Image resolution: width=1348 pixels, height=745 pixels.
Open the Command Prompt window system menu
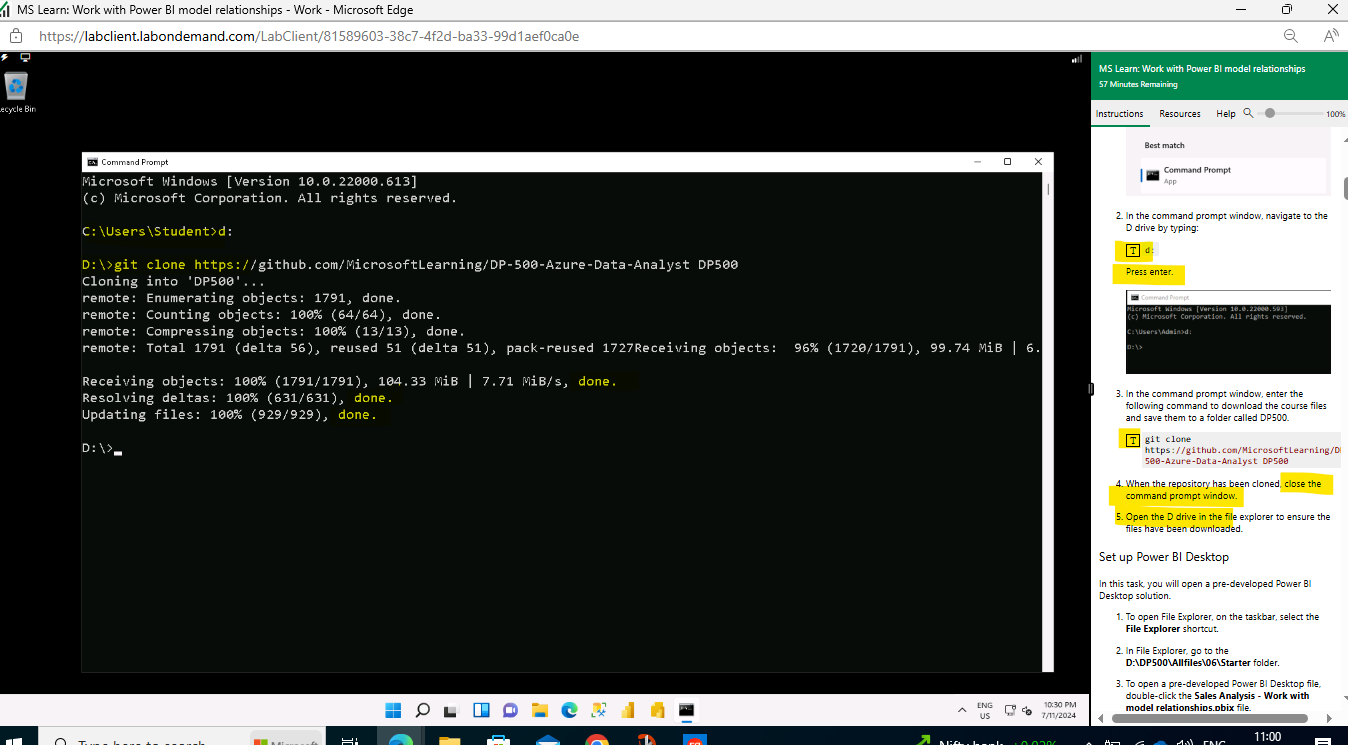coord(90,161)
